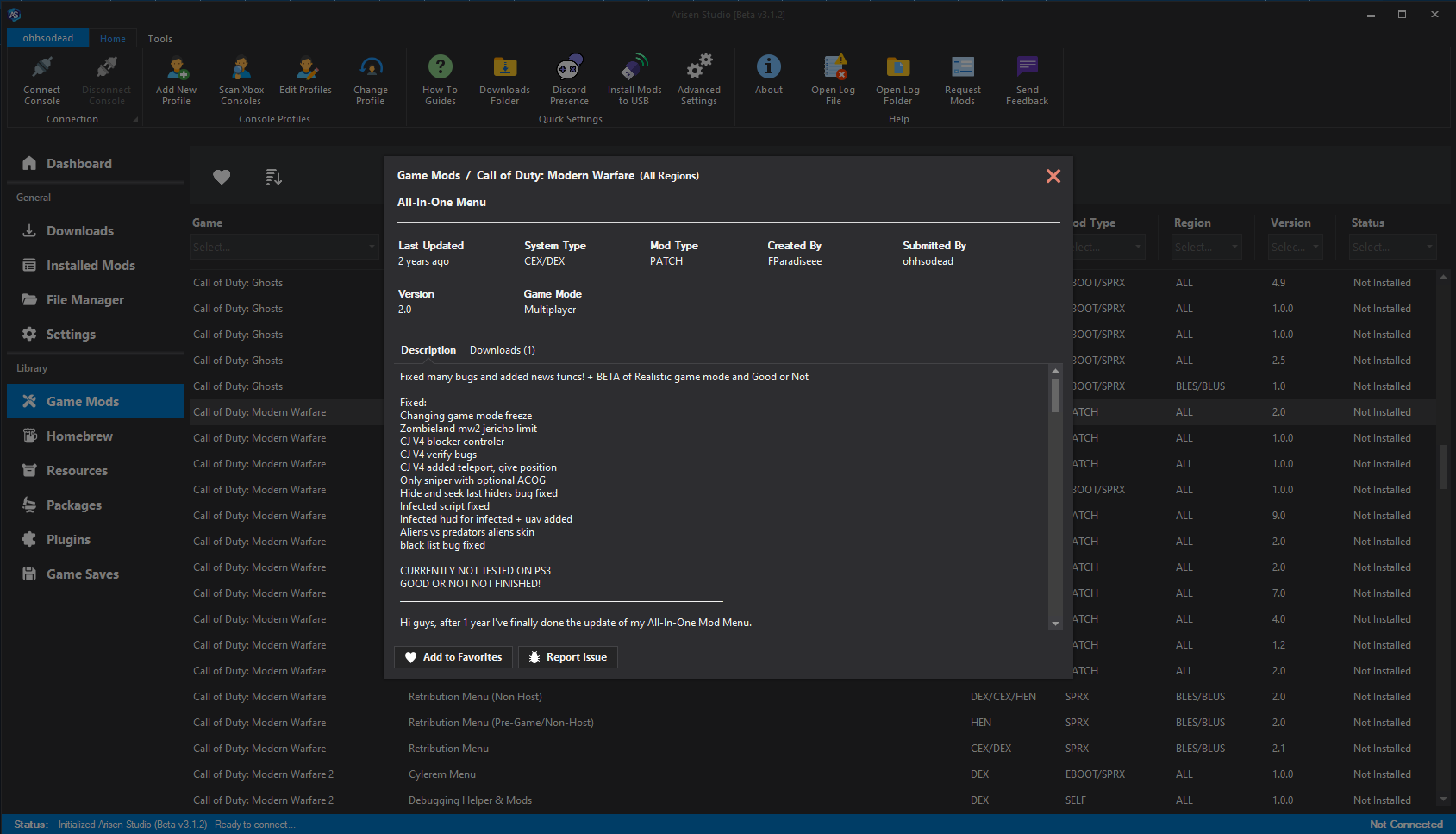Click Not Connected status text

click(1406, 825)
